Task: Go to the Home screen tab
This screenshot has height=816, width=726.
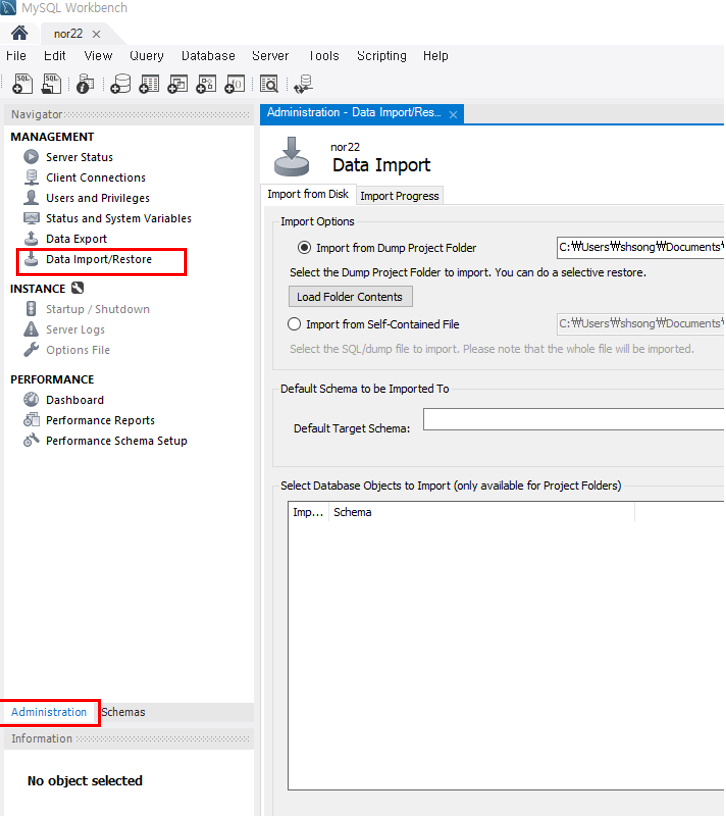Action: click(19, 33)
